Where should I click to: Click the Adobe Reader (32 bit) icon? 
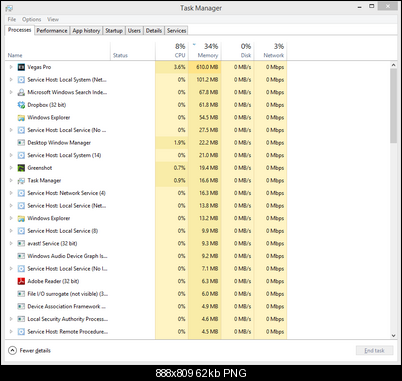pos(21,281)
